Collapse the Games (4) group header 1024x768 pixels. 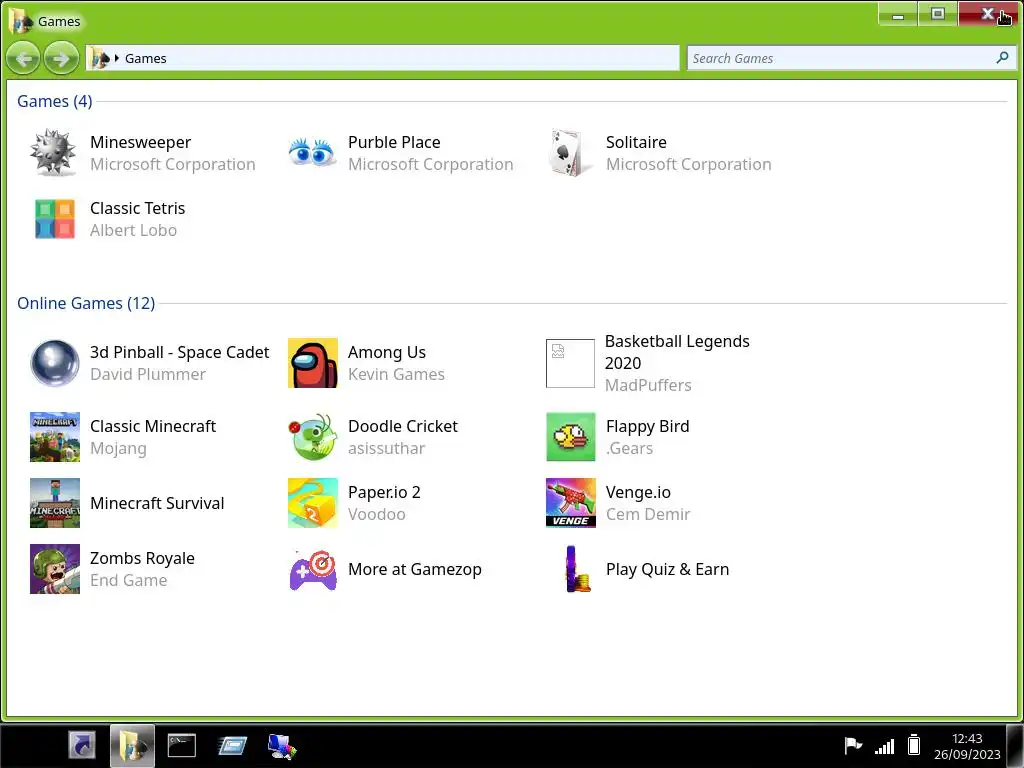[x=54, y=101]
